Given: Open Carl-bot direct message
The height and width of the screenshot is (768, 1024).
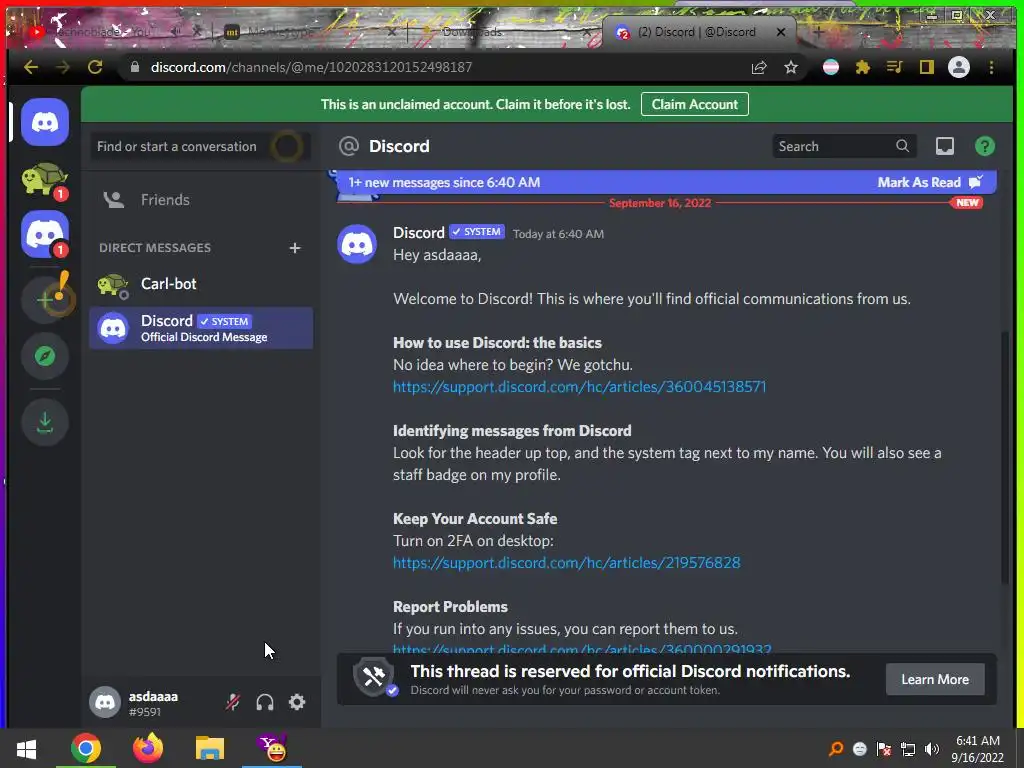Looking at the screenshot, I should (x=201, y=284).
